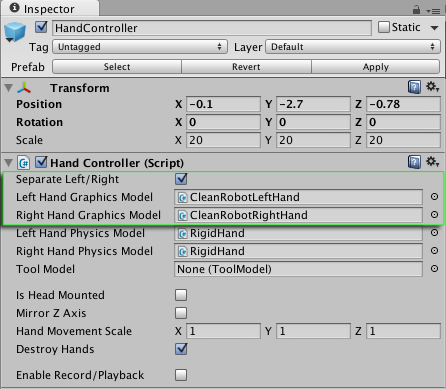This screenshot has width=446, height=389.
Task: Click the blue cube GameObject icon
Action: click(x=15, y=32)
